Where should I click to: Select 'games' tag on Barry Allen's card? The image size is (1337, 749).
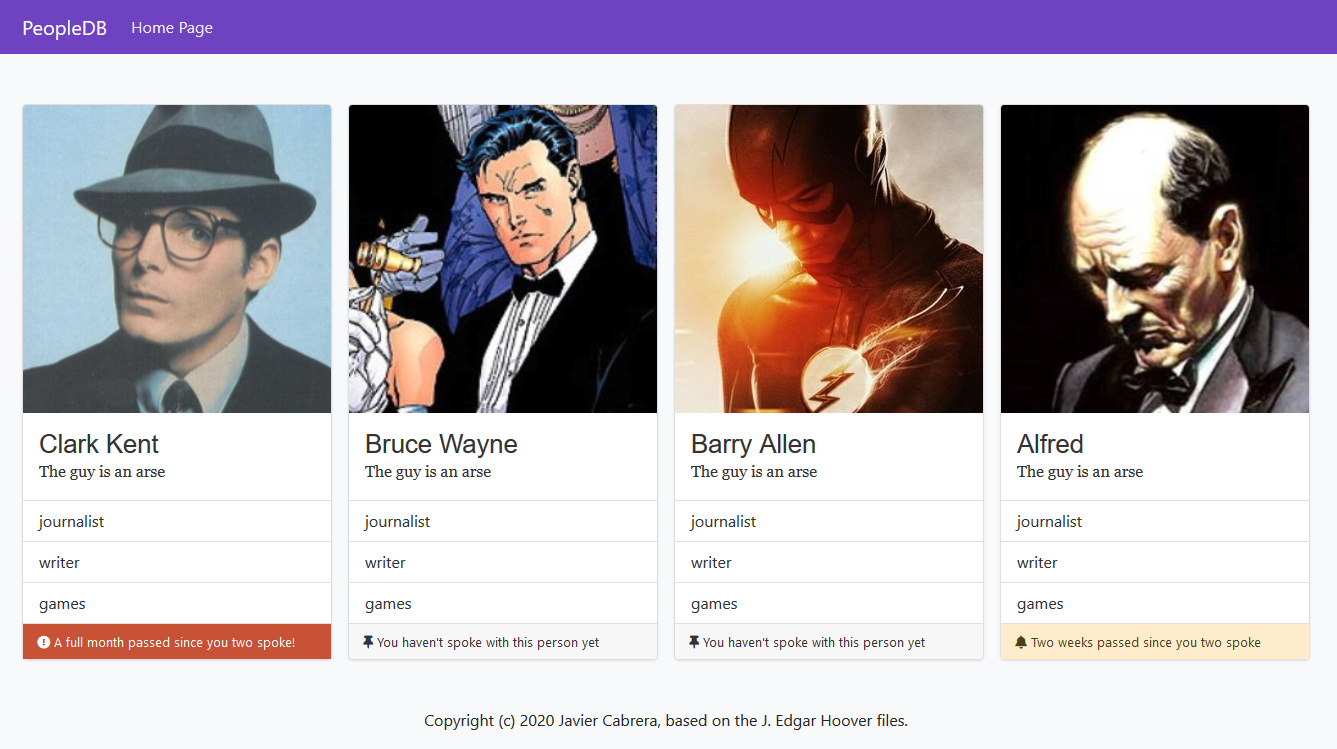(714, 603)
